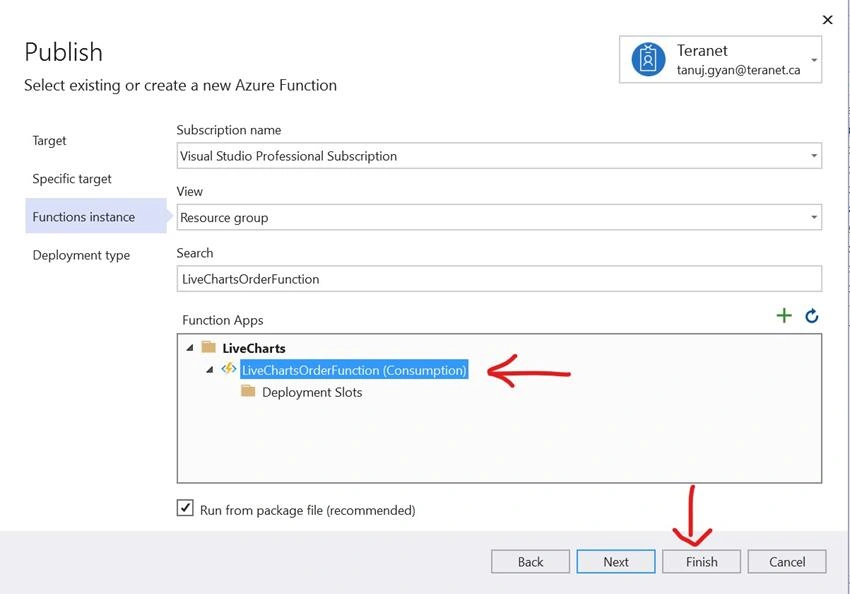Go to the Target step
The image size is (850, 594).
point(49,140)
